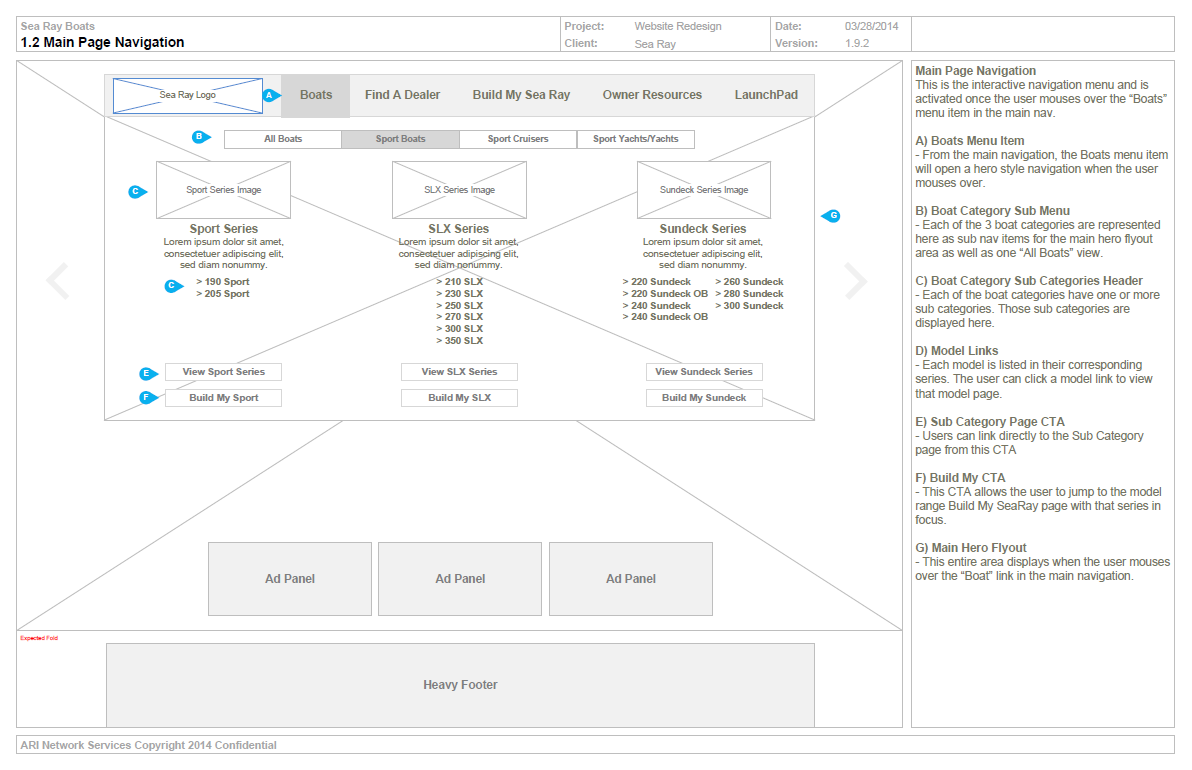Go to the 300 SLX model page
The height and width of the screenshot is (770, 1192).
coord(460,329)
